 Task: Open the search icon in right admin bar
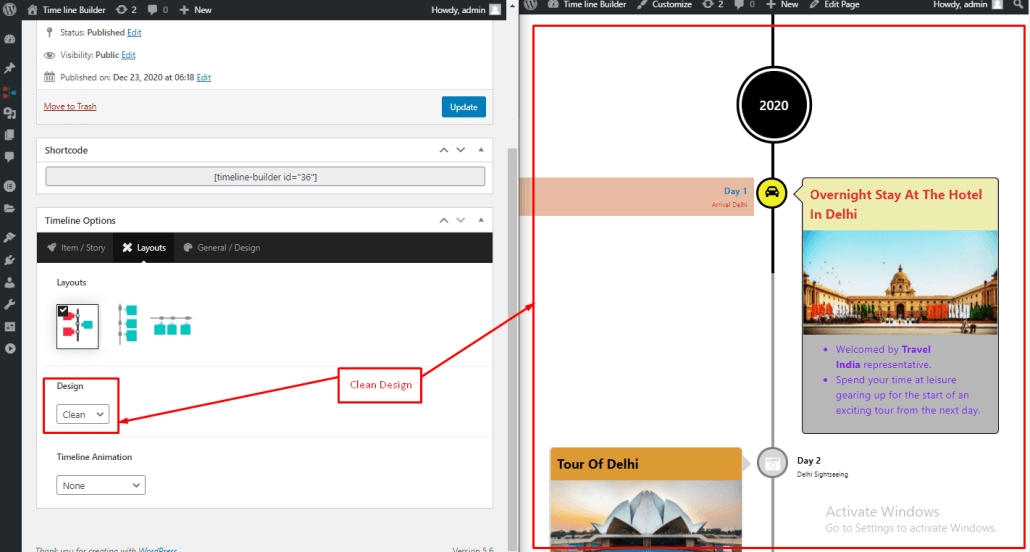point(1019,5)
